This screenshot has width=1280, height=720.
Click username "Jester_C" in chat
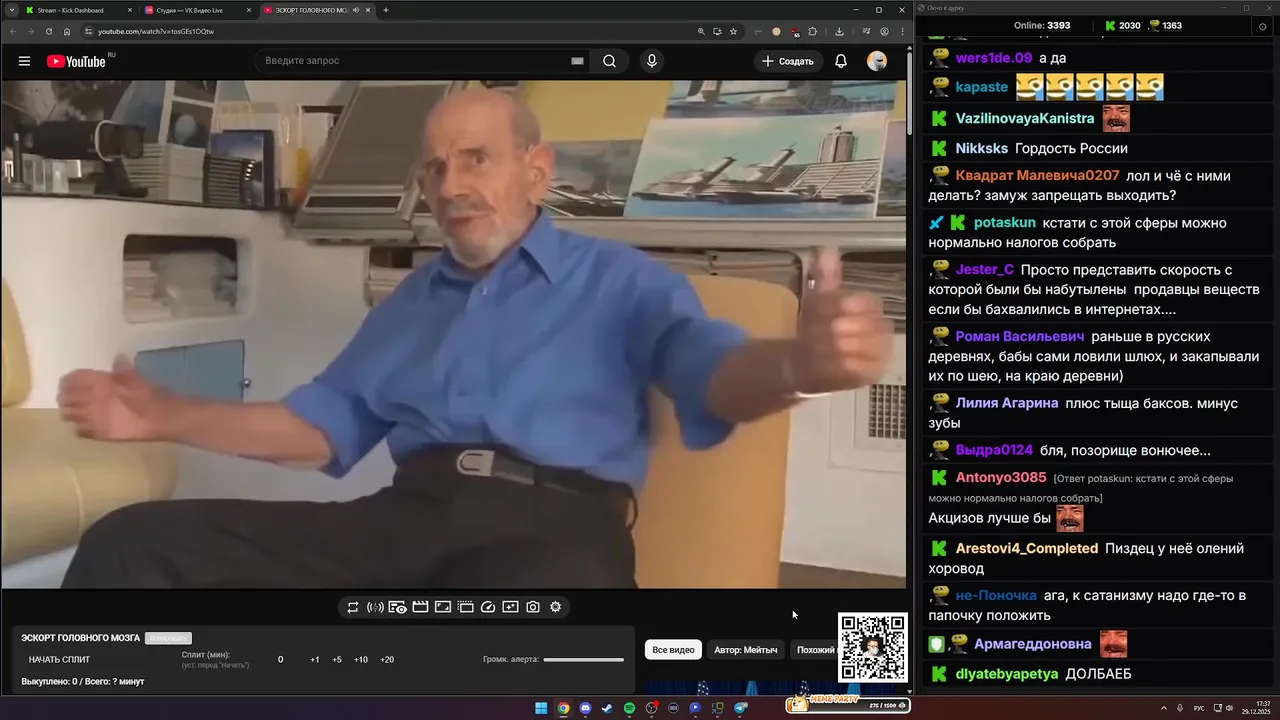(x=984, y=270)
